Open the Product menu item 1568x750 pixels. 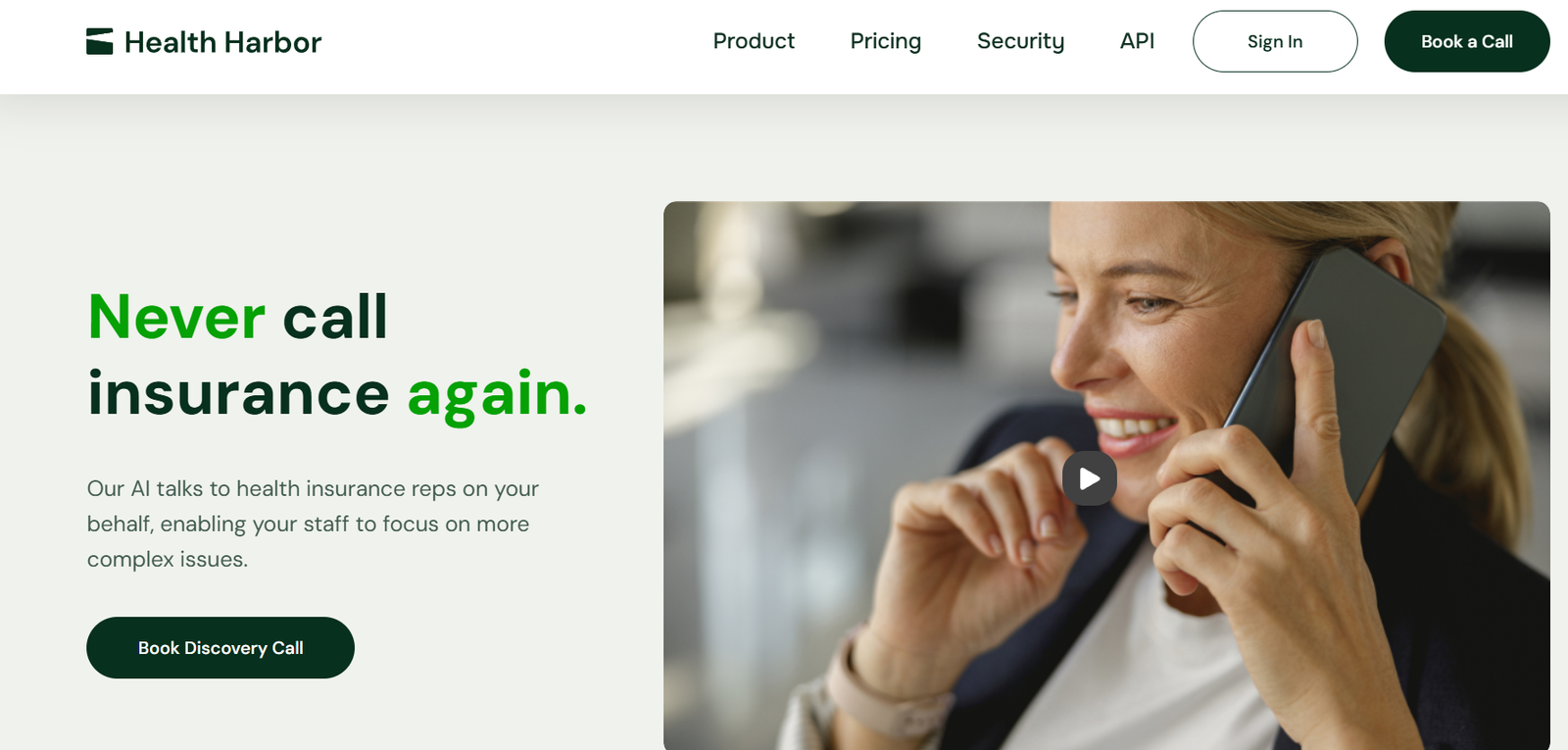(754, 41)
